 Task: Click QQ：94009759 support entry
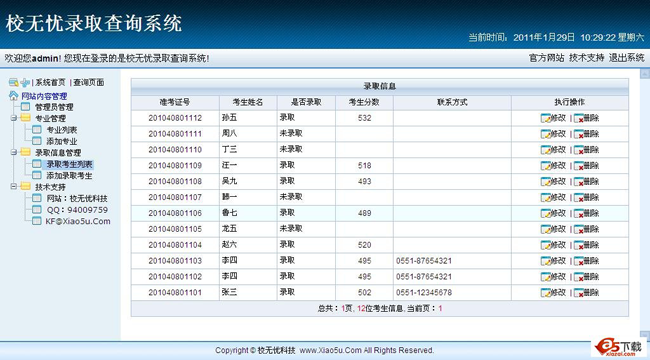click(x=77, y=210)
